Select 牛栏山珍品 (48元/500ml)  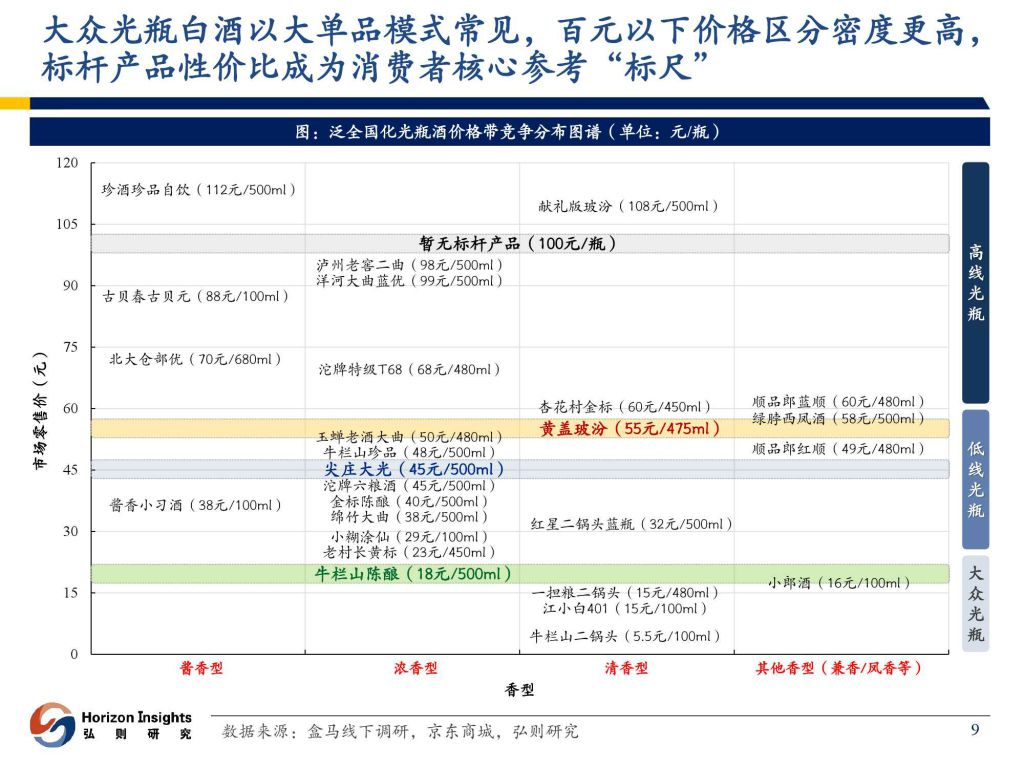(409, 452)
